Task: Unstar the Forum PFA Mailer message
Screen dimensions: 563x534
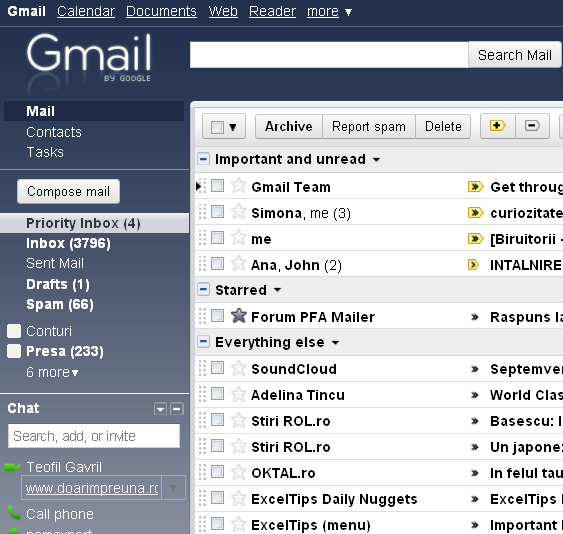Action: click(238, 316)
